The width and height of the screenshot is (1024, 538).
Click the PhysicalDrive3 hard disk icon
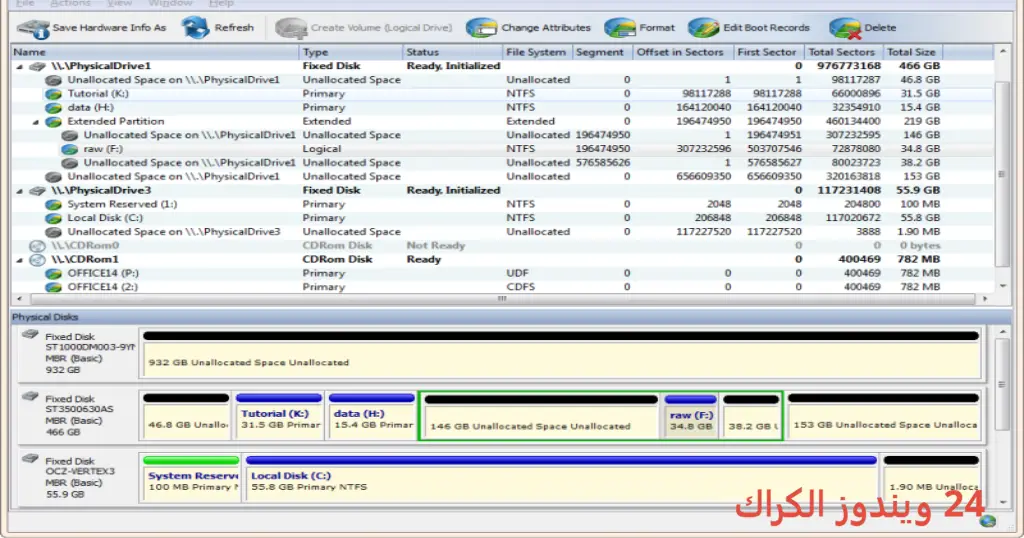coord(38,191)
